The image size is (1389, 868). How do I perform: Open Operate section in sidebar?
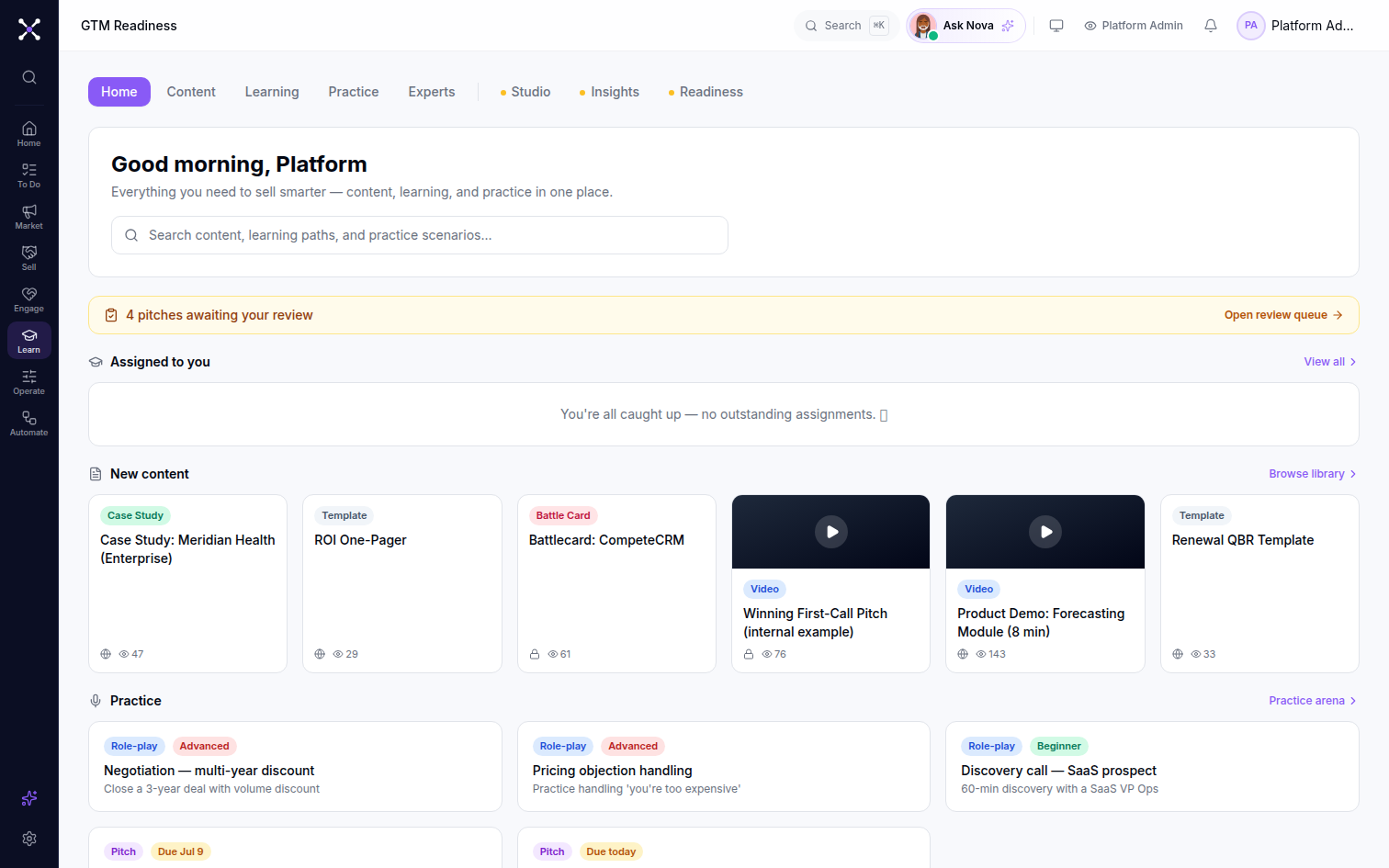29,381
